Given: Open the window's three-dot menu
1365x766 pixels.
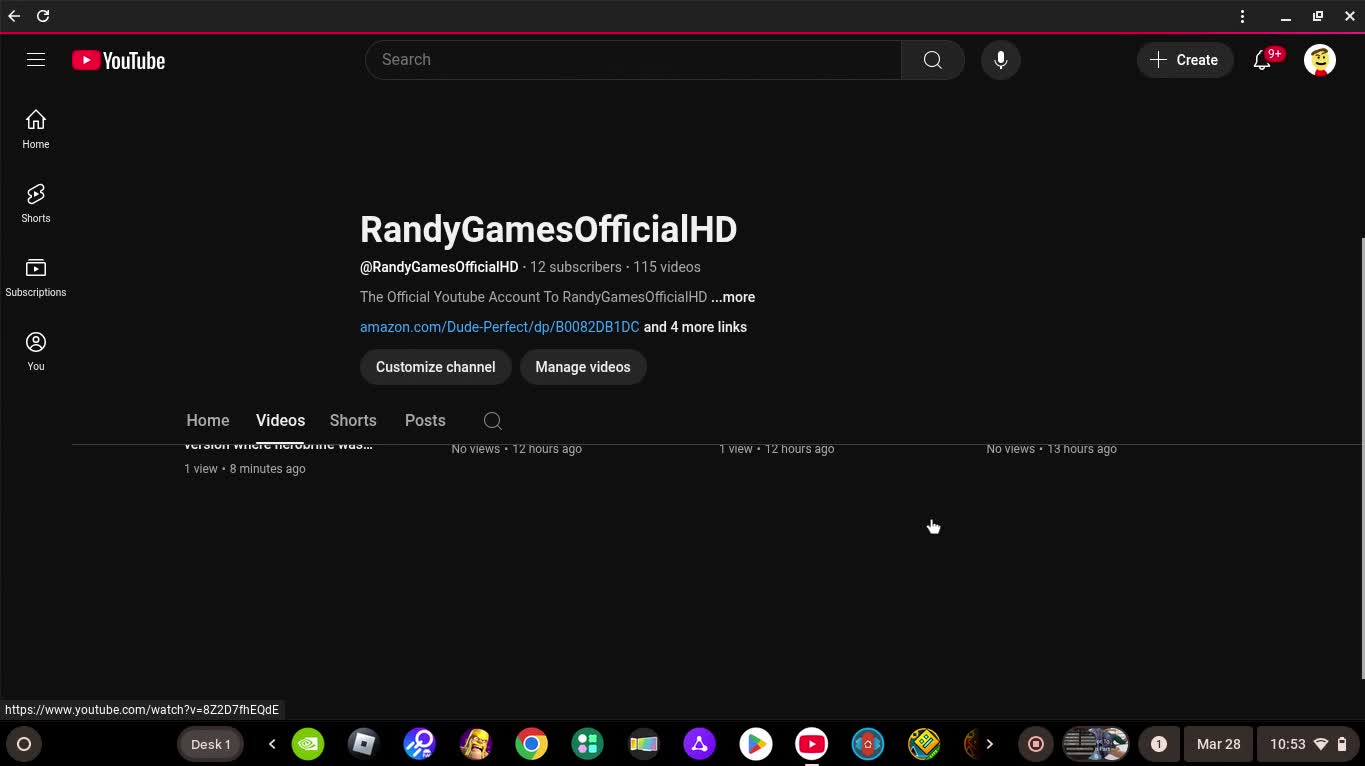Looking at the screenshot, I should (1242, 16).
